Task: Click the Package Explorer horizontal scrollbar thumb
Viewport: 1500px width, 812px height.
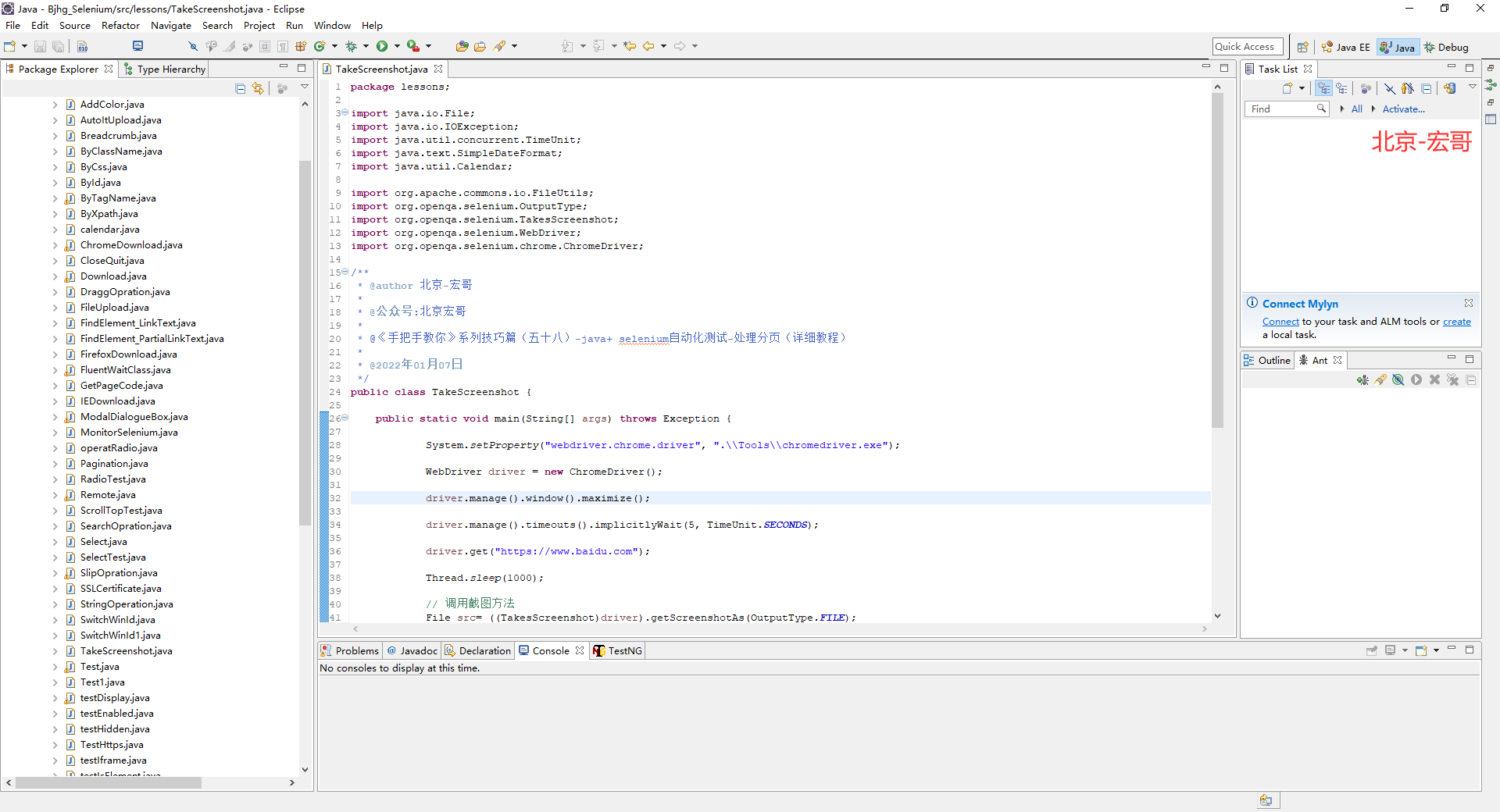Action: (108, 782)
